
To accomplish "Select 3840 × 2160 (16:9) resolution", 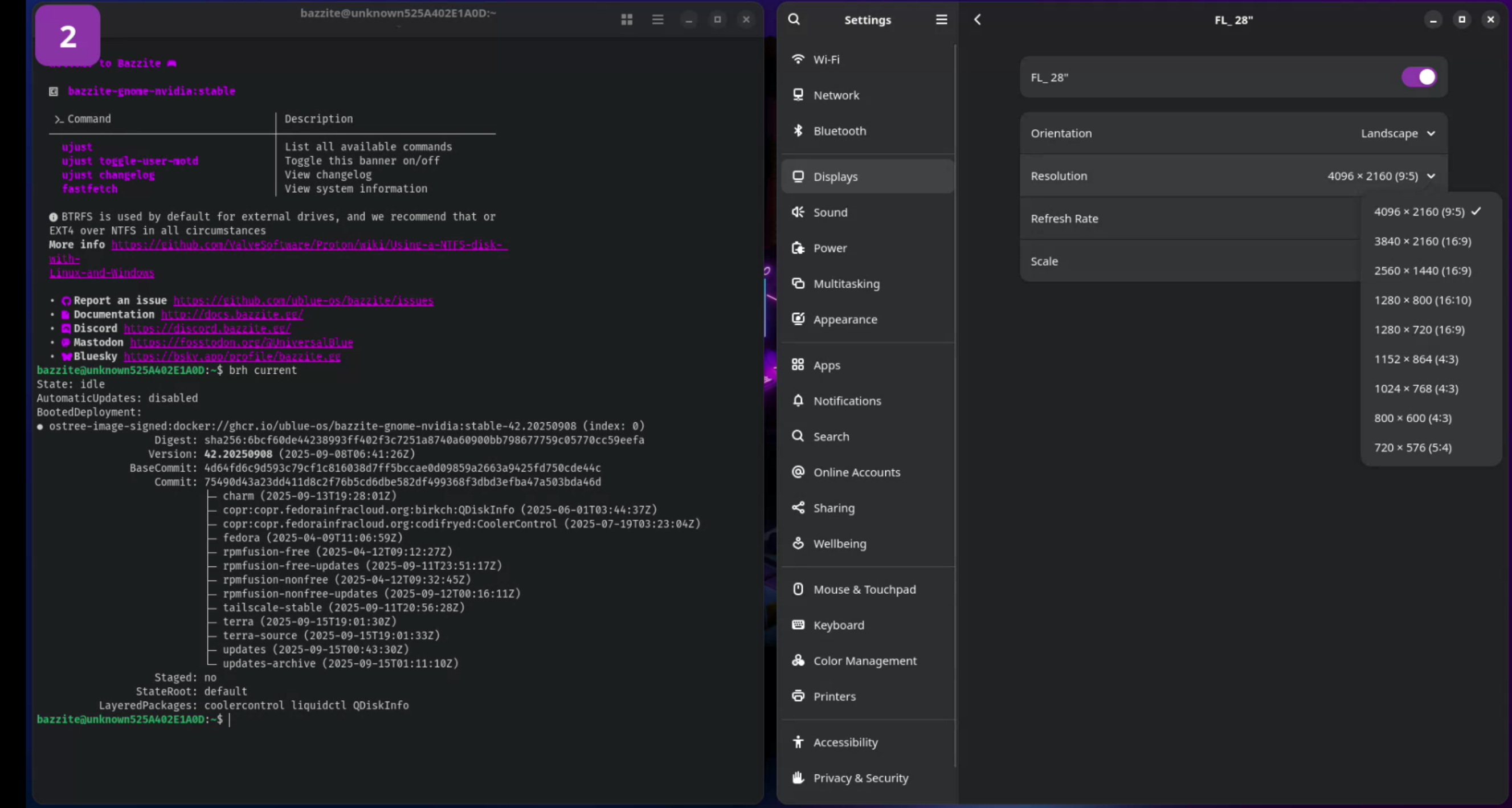I will click(1422, 242).
